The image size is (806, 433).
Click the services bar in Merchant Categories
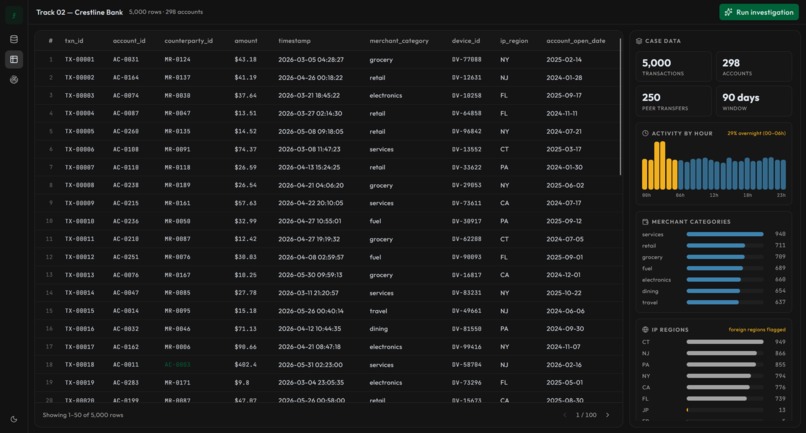click(x=725, y=234)
